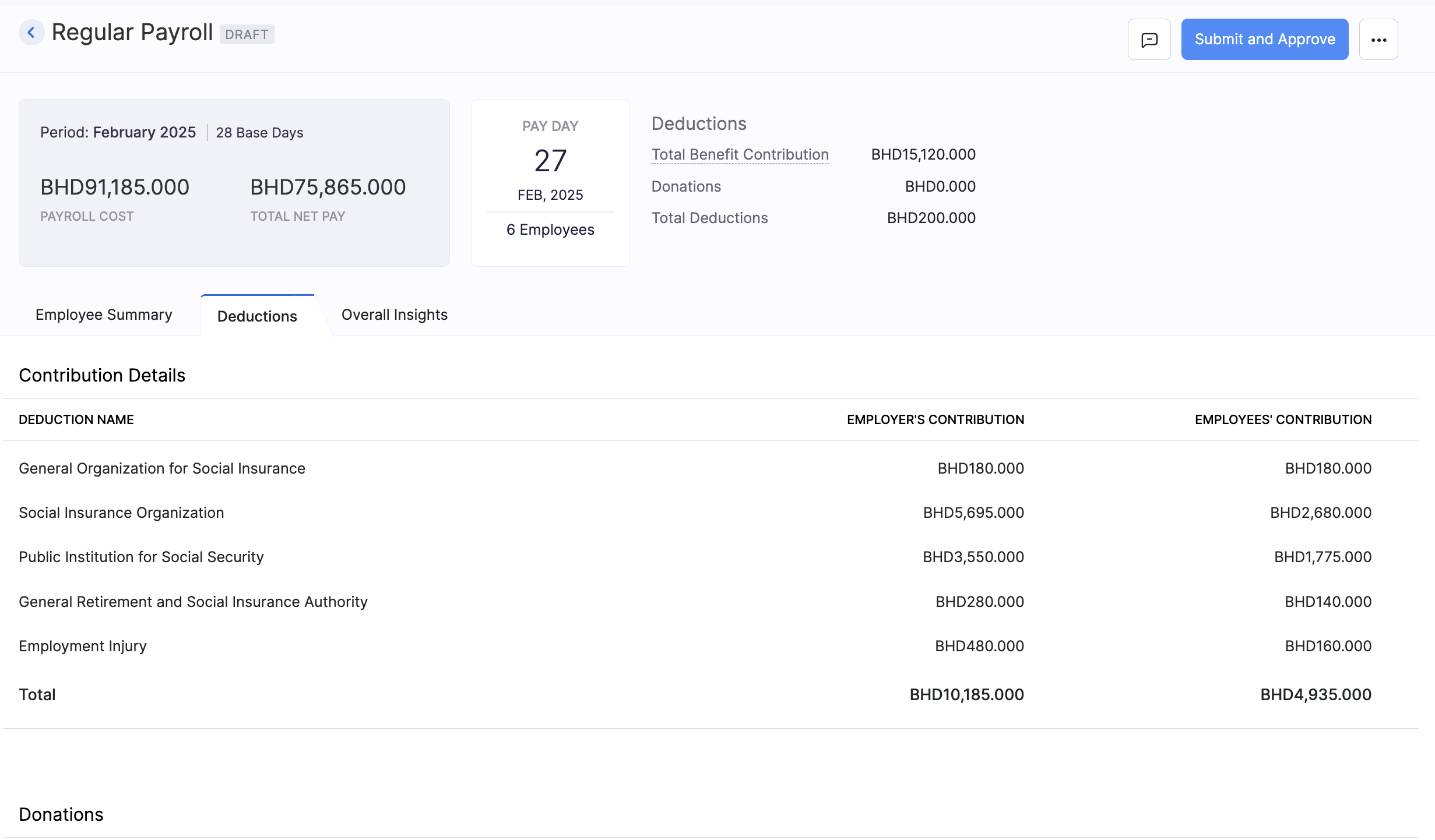Click the Donations section heading

(60, 814)
